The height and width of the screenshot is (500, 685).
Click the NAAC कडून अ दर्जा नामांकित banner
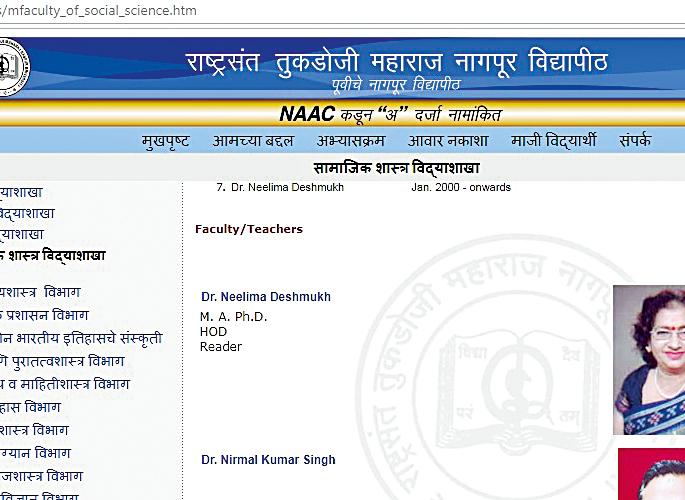coord(390,114)
